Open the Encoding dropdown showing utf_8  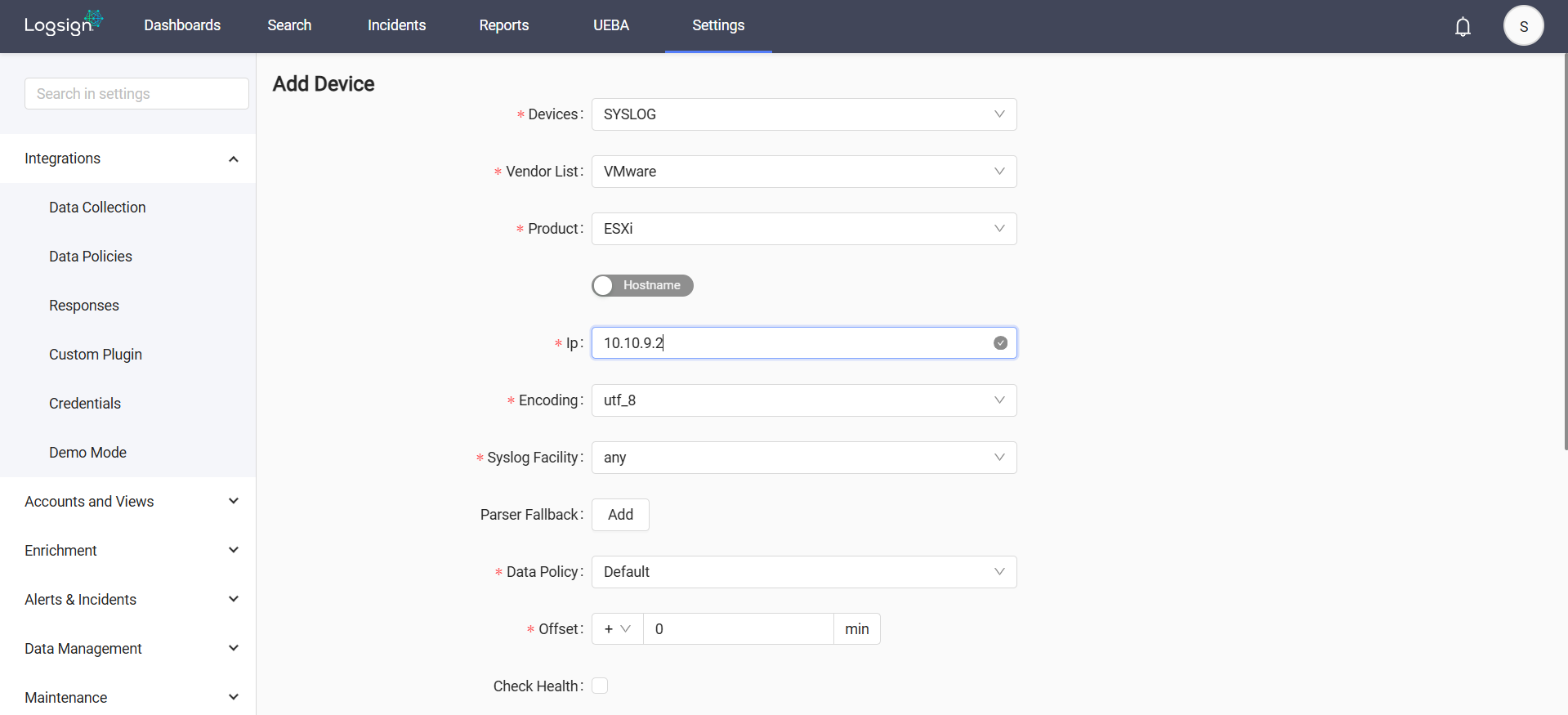point(804,400)
